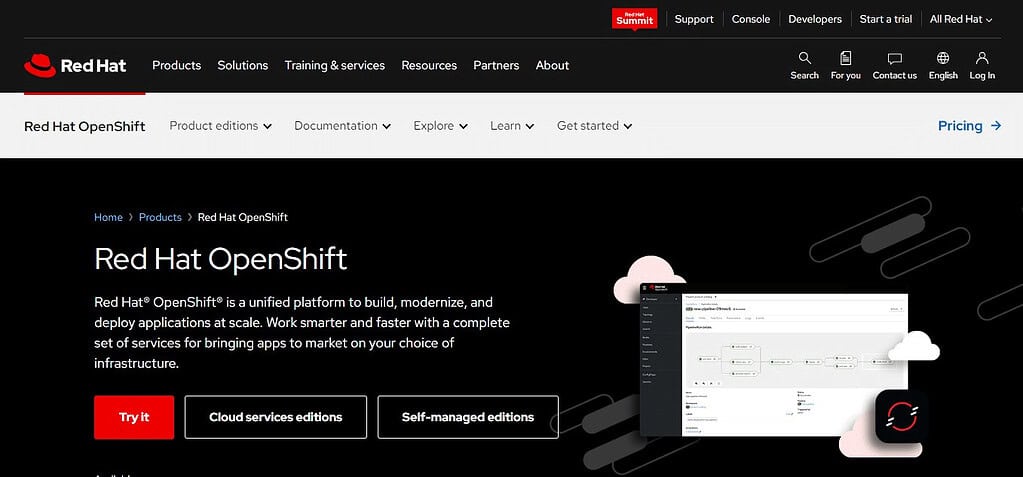Expand the Product editions menu

tap(221, 126)
